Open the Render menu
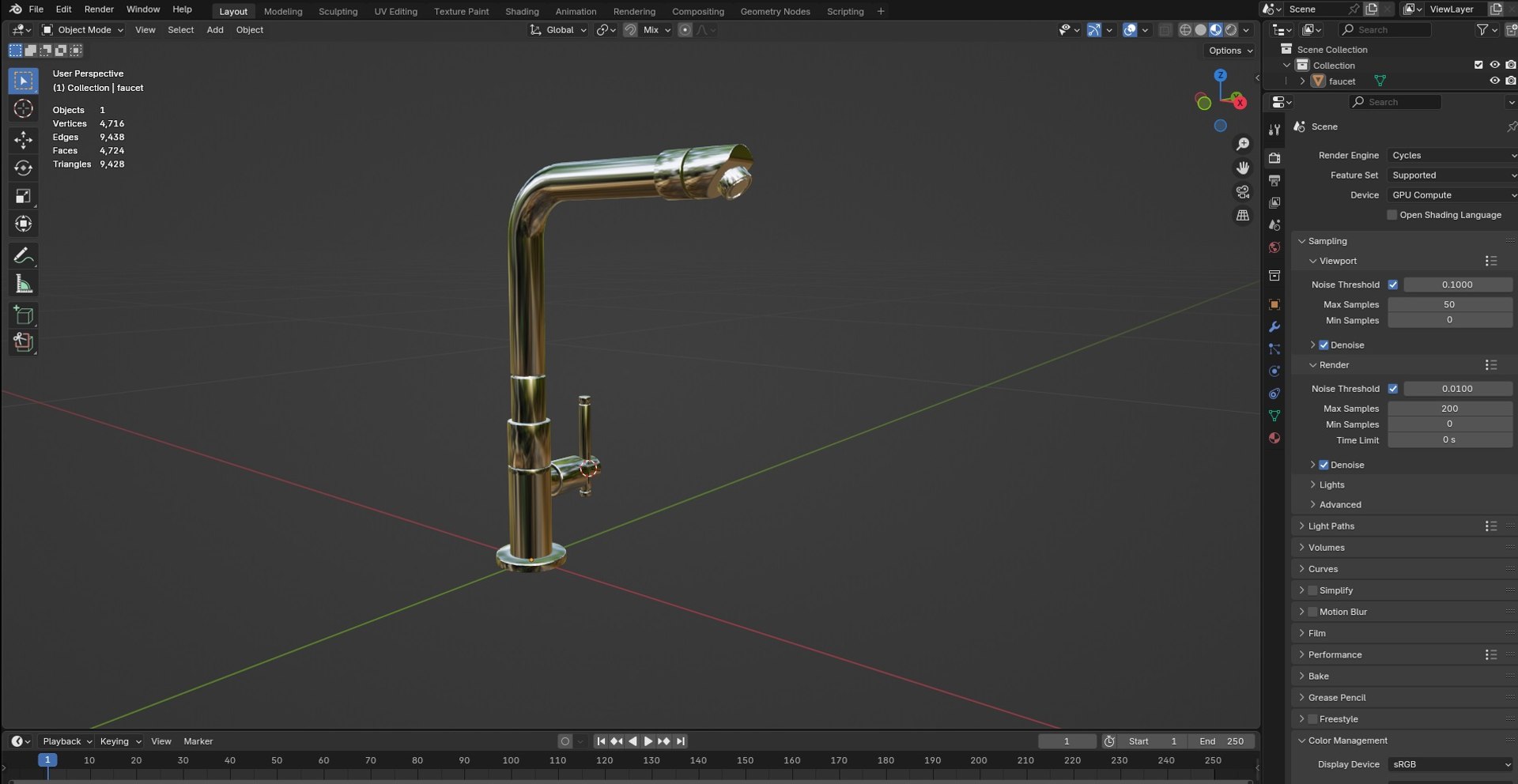Viewport: 1518px width, 784px height. coord(99,9)
